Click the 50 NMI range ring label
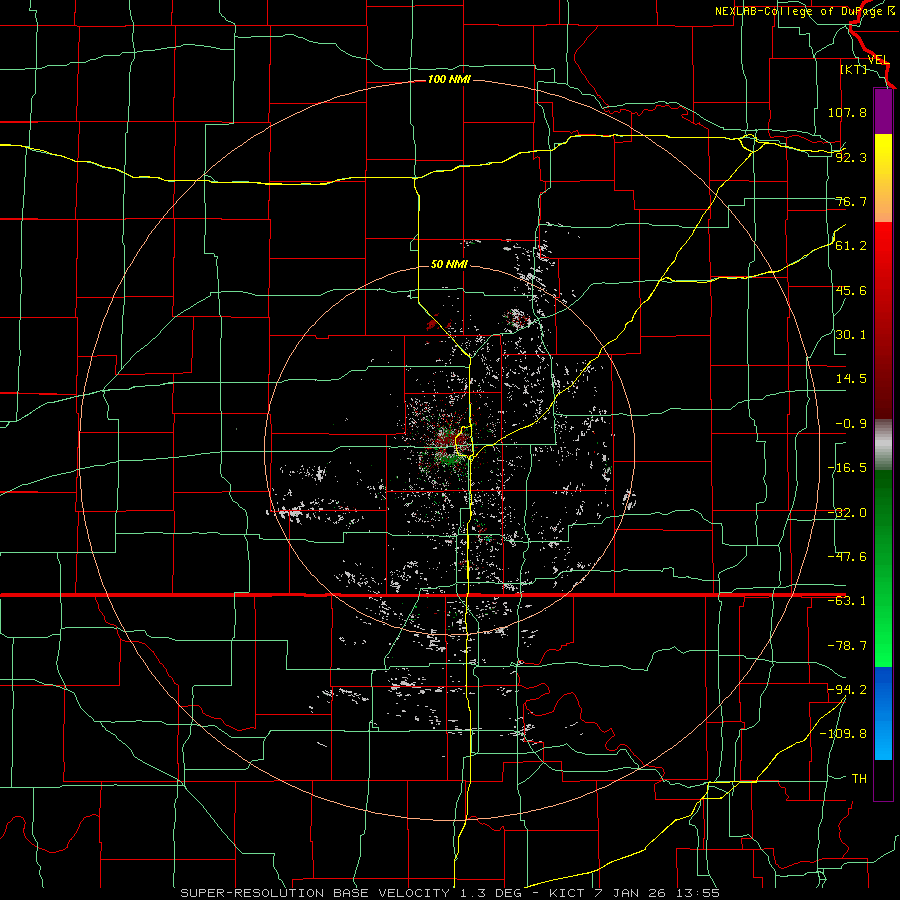 point(449,264)
